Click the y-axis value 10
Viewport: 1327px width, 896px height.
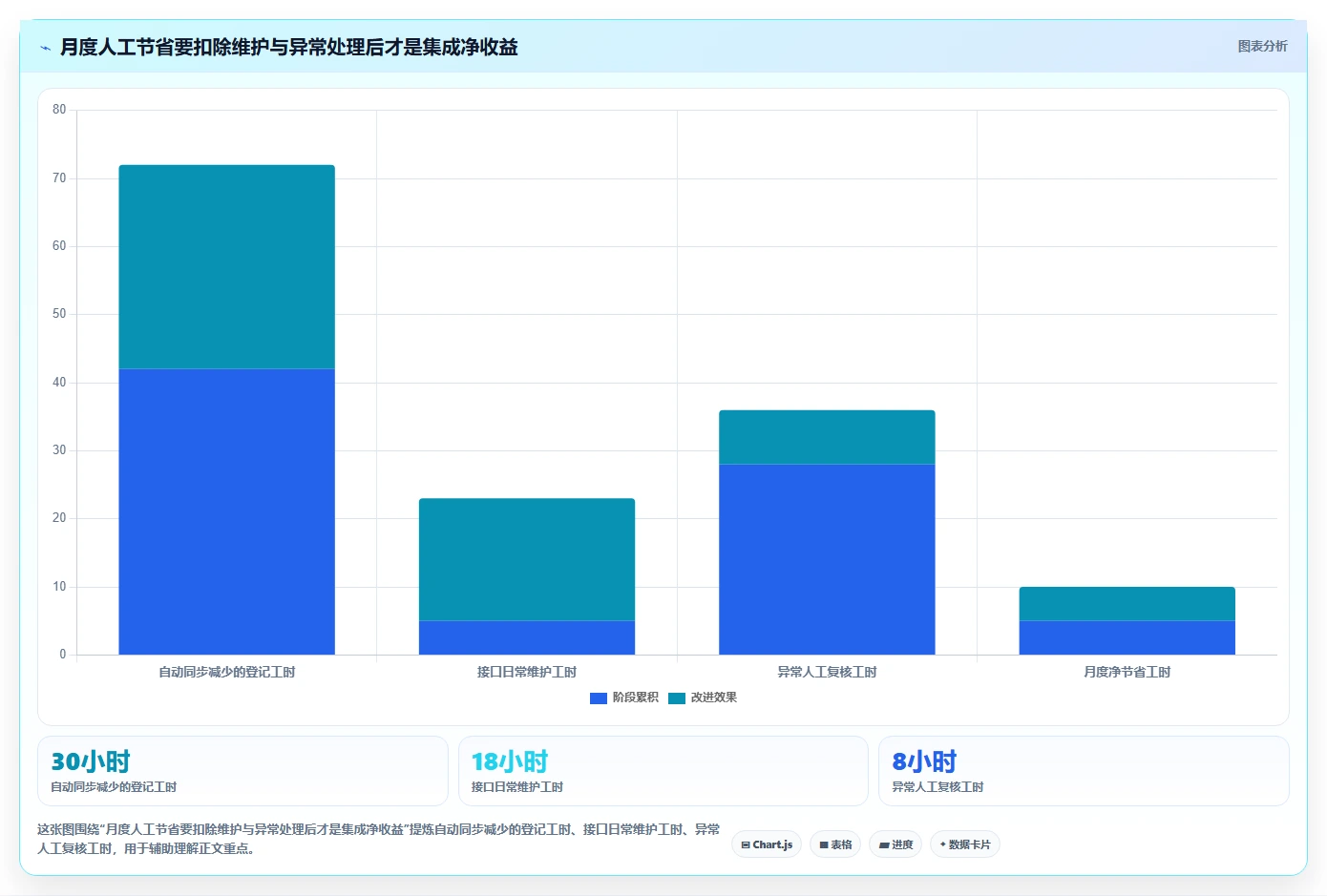[59, 586]
